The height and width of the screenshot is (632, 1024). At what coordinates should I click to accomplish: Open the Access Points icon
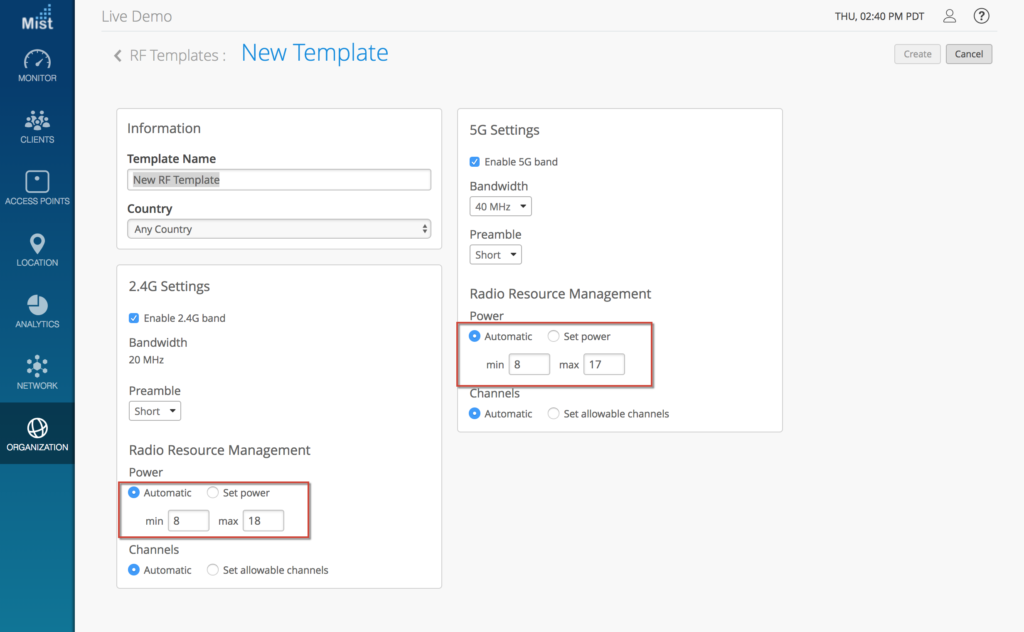(37, 182)
